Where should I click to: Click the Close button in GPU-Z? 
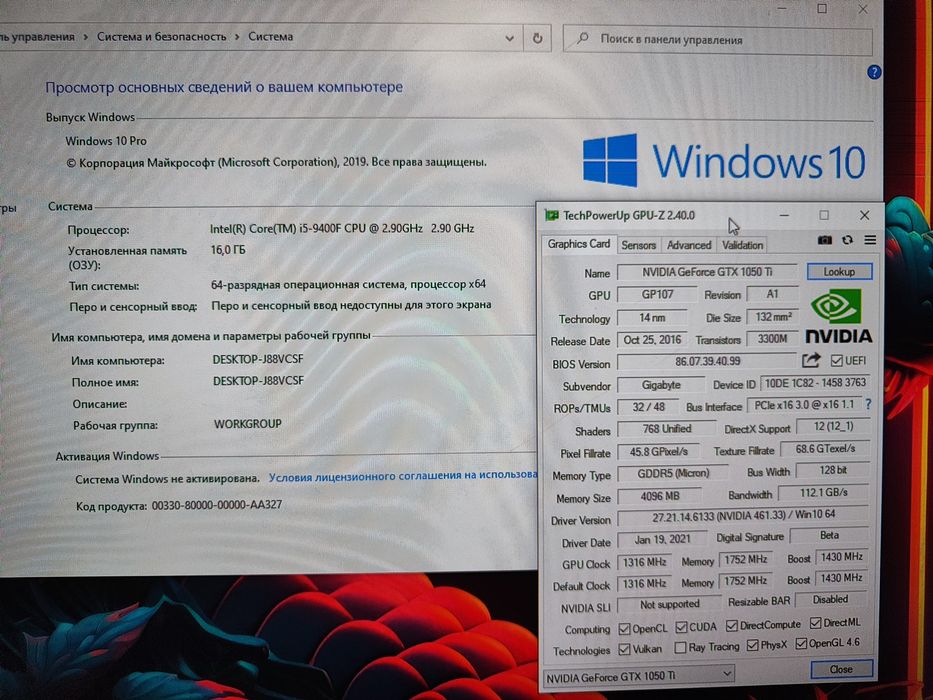click(x=841, y=669)
